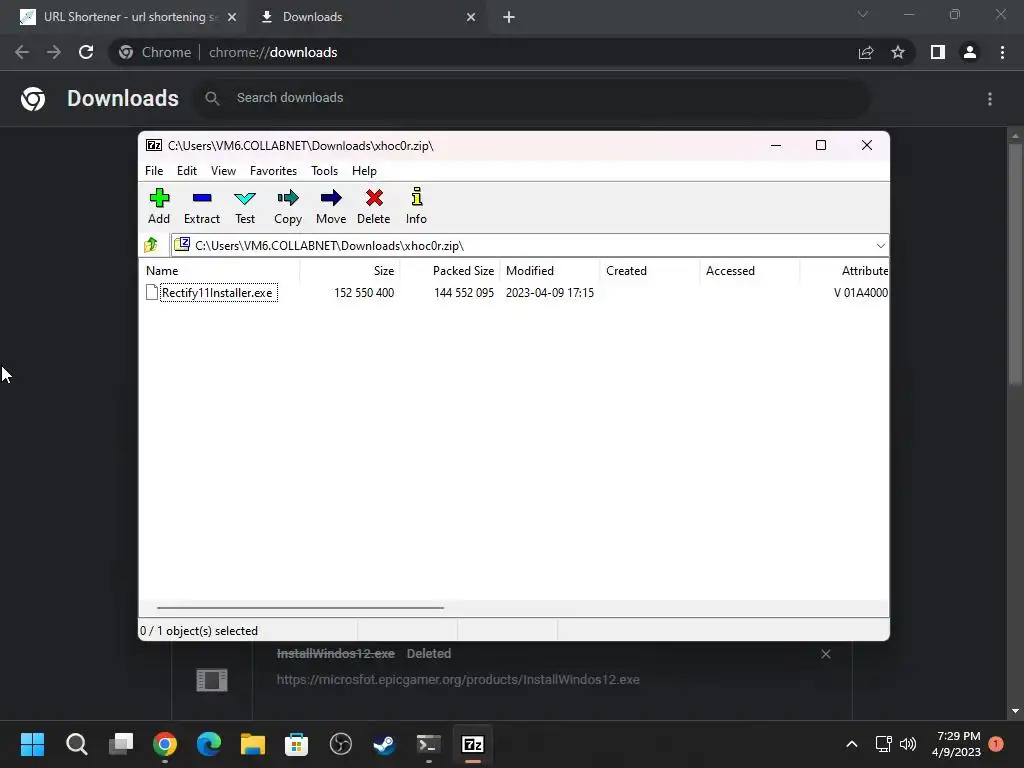Open the Chrome profile icon
The width and height of the screenshot is (1024, 768).
pos(970,52)
